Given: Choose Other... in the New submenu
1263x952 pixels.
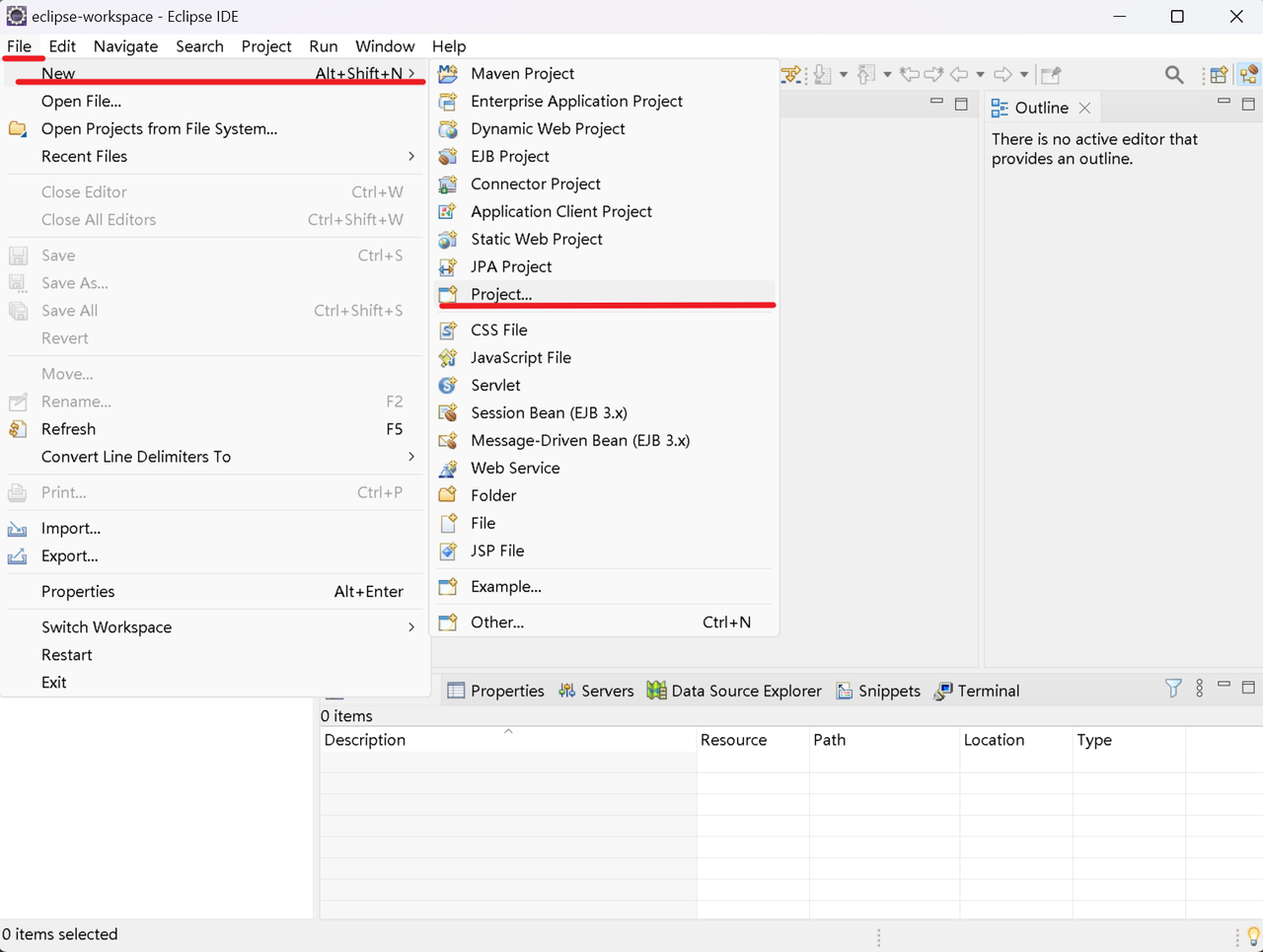Looking at the screenshot, I should point(605,622).
